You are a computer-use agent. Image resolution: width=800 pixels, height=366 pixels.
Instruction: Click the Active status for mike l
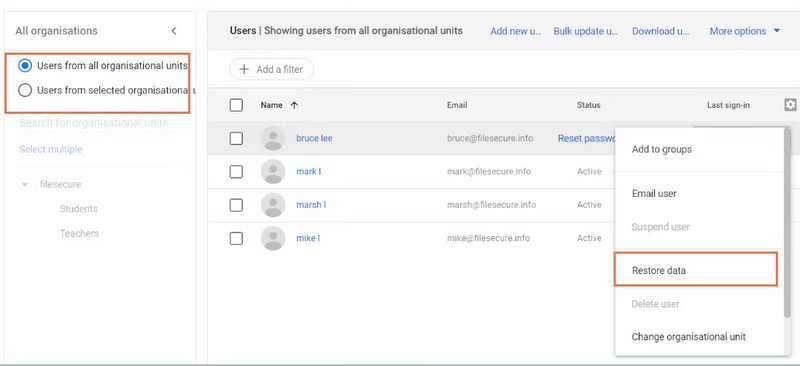[x=589, y=238]
